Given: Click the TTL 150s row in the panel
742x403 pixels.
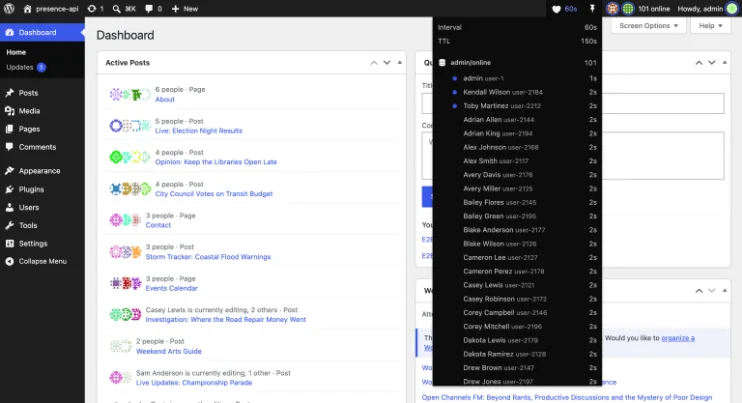Looking at the screenshot, I should (517, 41).
